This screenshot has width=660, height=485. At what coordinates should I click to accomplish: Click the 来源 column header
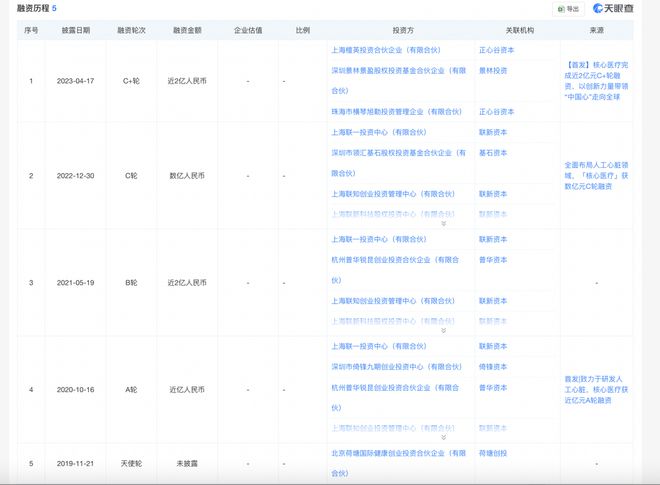pos(597,30)
